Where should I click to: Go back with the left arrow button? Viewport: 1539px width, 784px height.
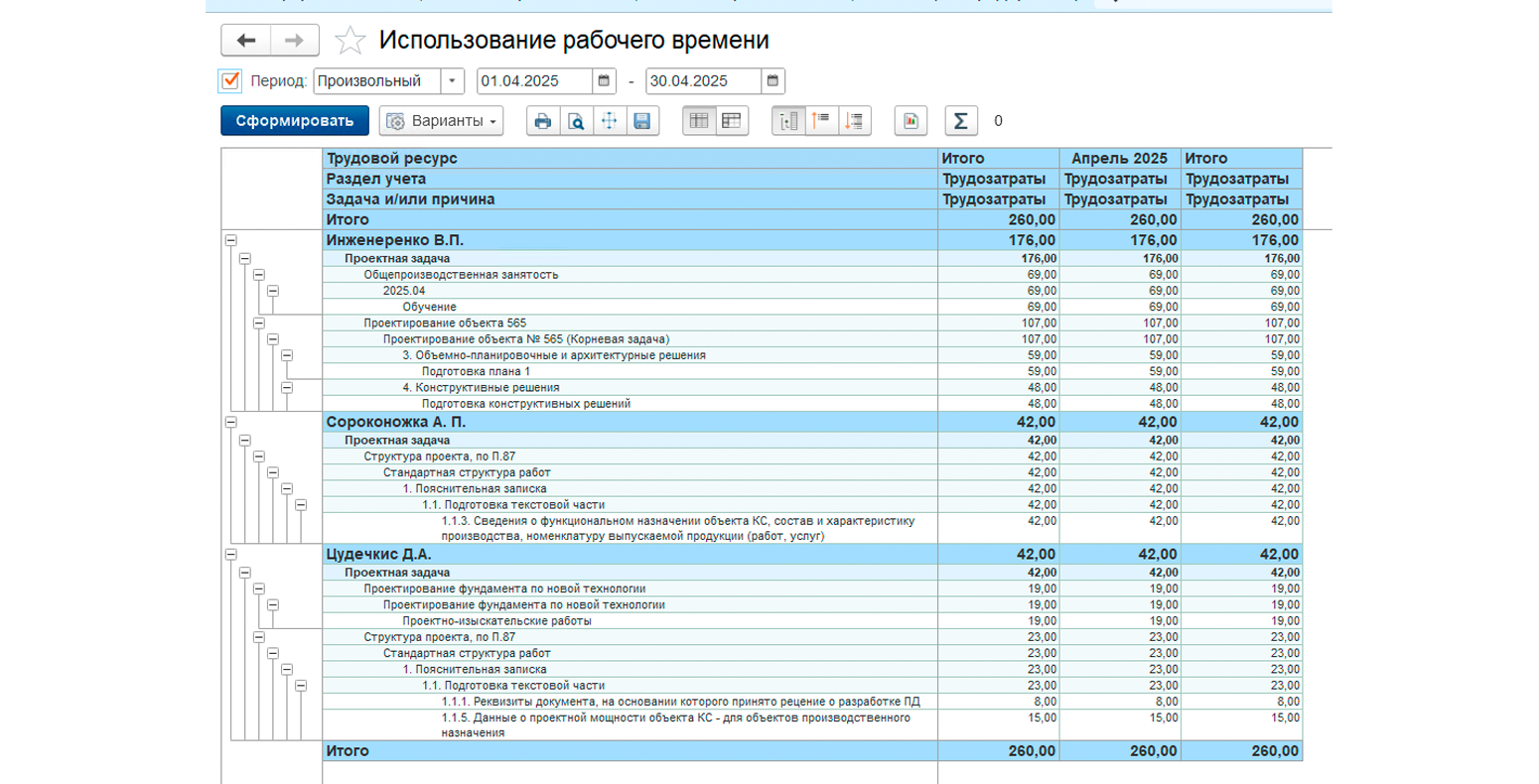coord(245,41)
